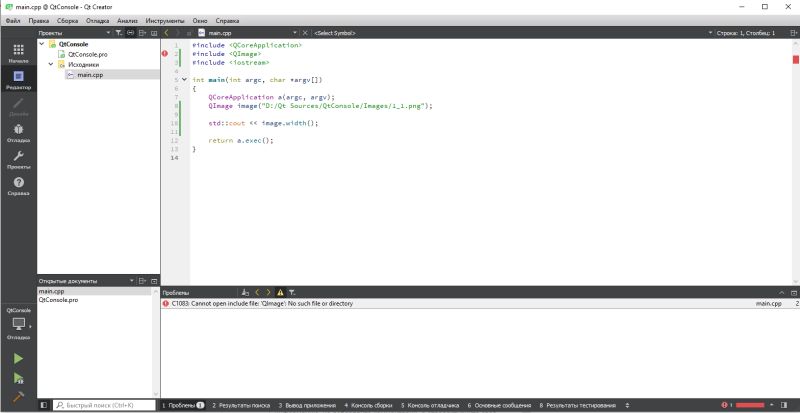Image resolution: width=800 pixels, height=413 pixels.
Task: Fold the main function at line 5
Action: tap(184, 80)
